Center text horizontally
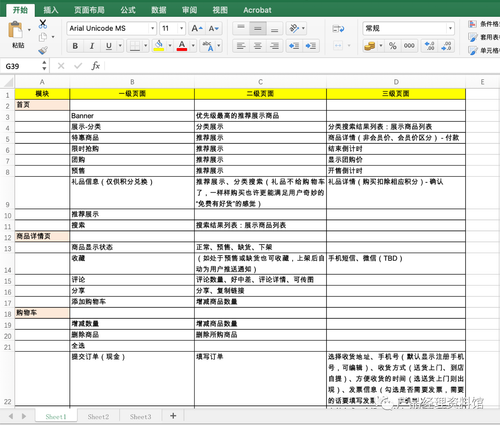Viewport: 500px width, 425px height. click(258, 46)
